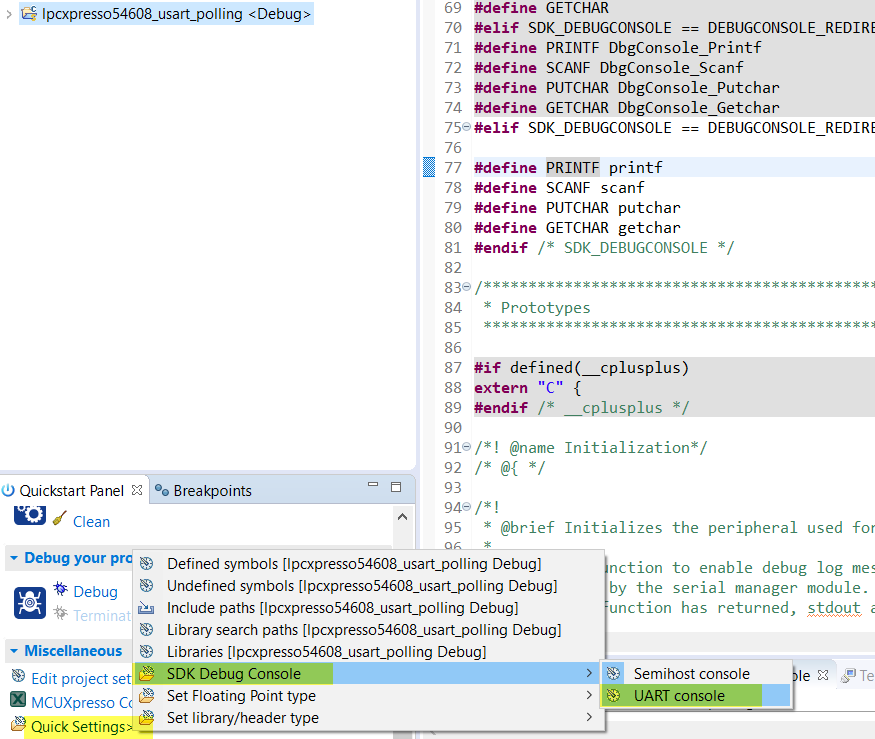Click the grey Terminate bug icon
Viewport: 875px width, 739px height.
(x=60, y=613)
